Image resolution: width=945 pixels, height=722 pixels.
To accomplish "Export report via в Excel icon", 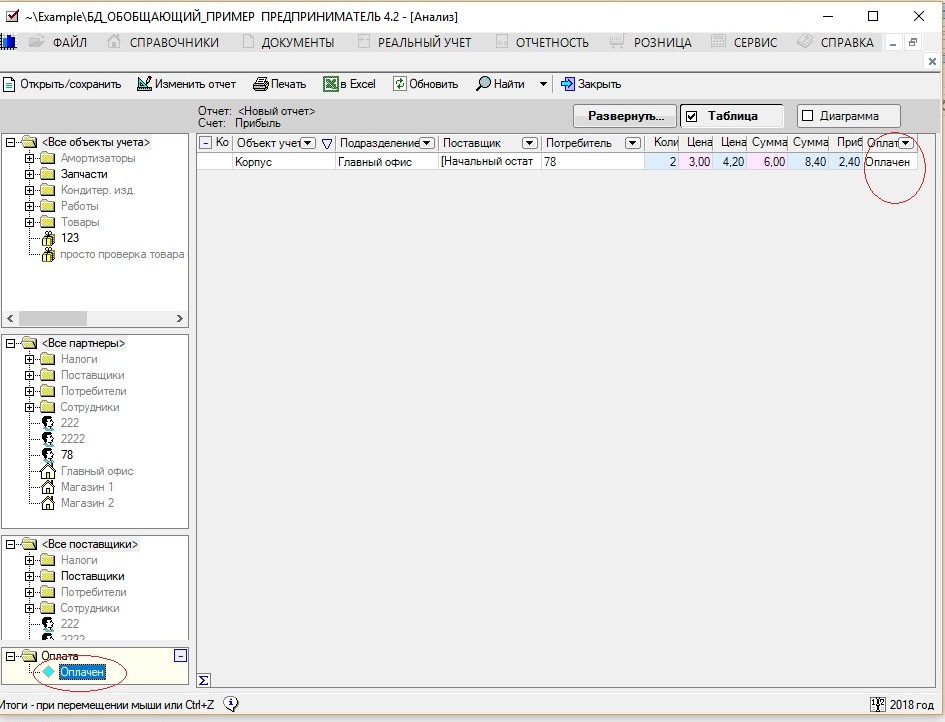I will point(330,84).
